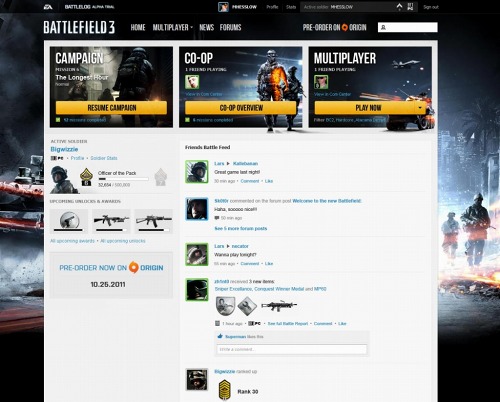Screen dimensions: 500x402
Task: Click the speech bubble icon on forum post
Action: (217, 218)
